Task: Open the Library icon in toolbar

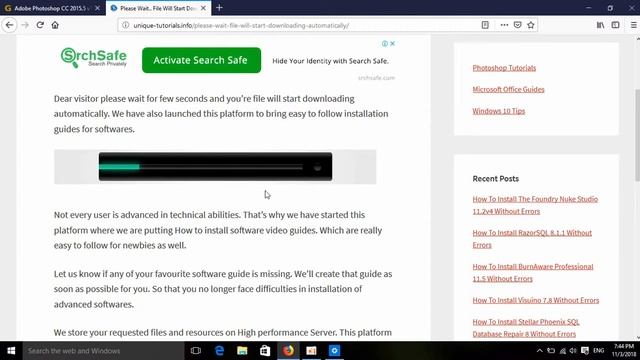Action: pos(600,25)
